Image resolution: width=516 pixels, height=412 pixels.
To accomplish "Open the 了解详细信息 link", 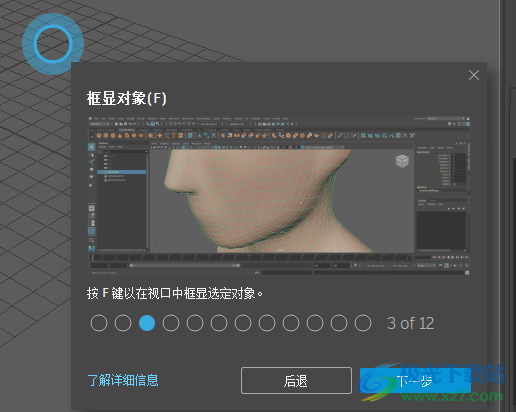I will tap(123, 380).
